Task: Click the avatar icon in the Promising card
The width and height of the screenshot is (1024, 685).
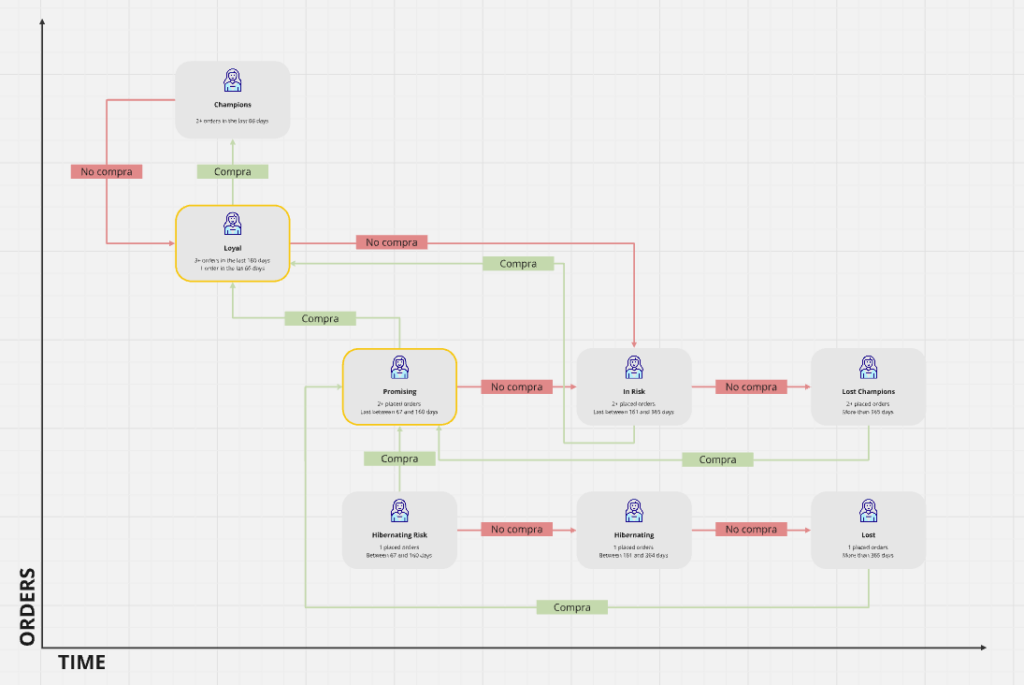Action: click(400, 368)
